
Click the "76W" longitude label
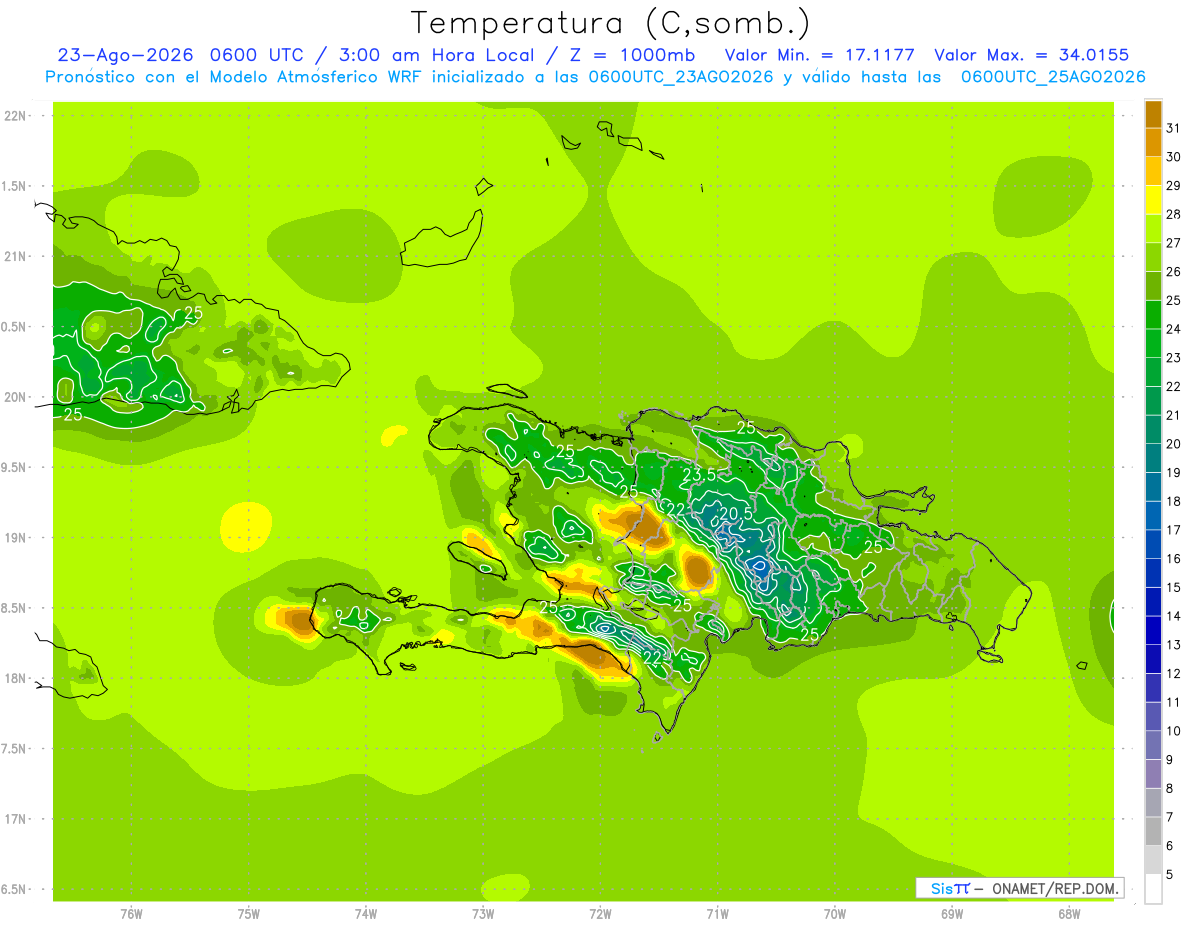(131, 914)
